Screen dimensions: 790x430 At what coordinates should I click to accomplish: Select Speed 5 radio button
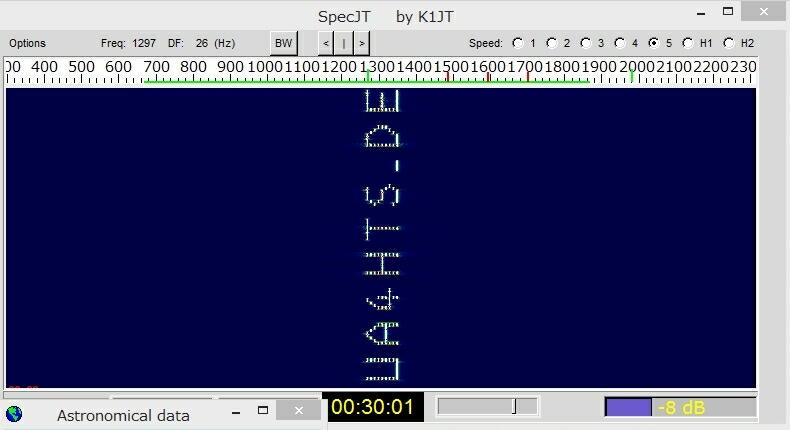[654, 43]
